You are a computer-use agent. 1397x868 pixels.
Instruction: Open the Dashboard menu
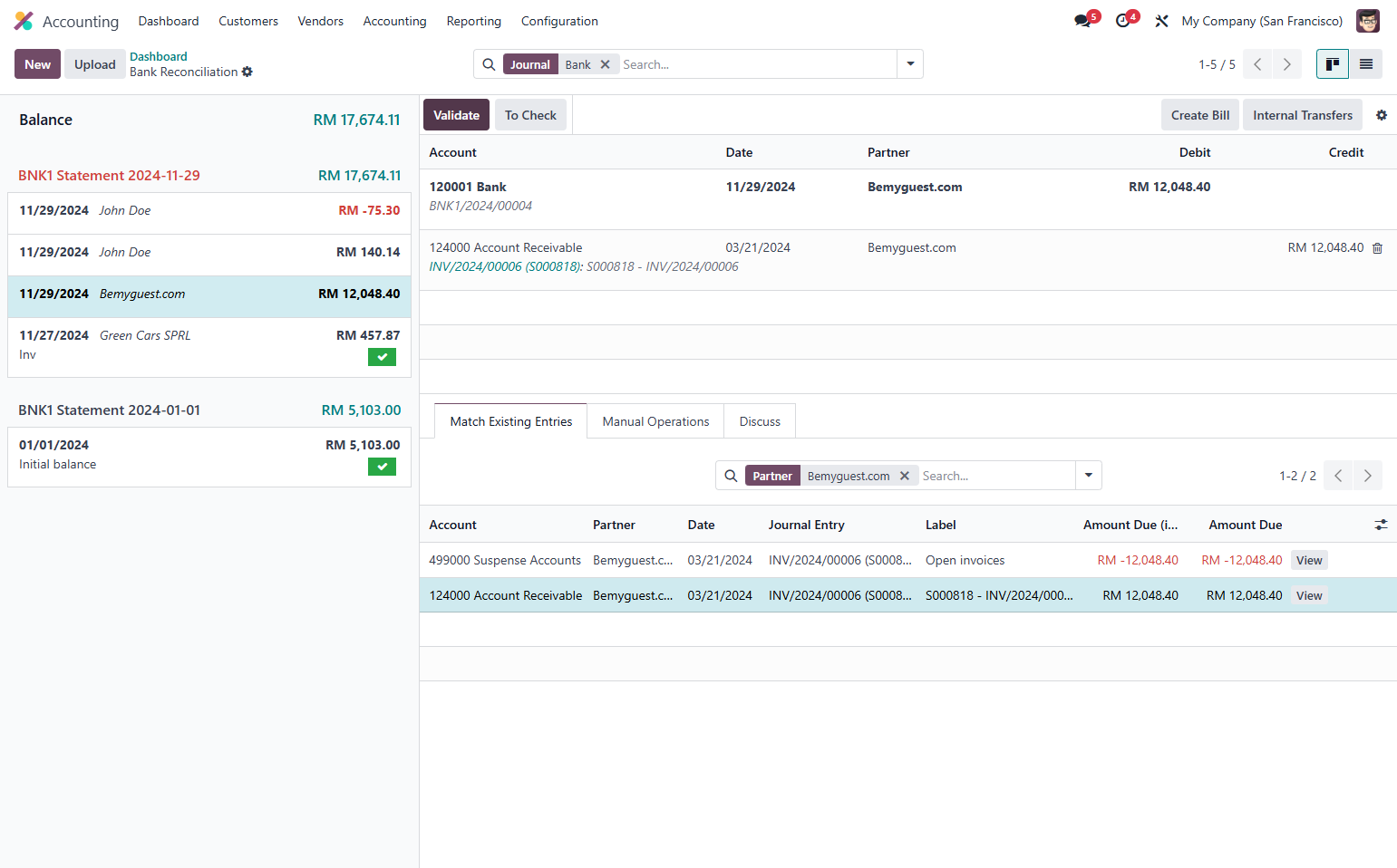click(x=169, y=21)
